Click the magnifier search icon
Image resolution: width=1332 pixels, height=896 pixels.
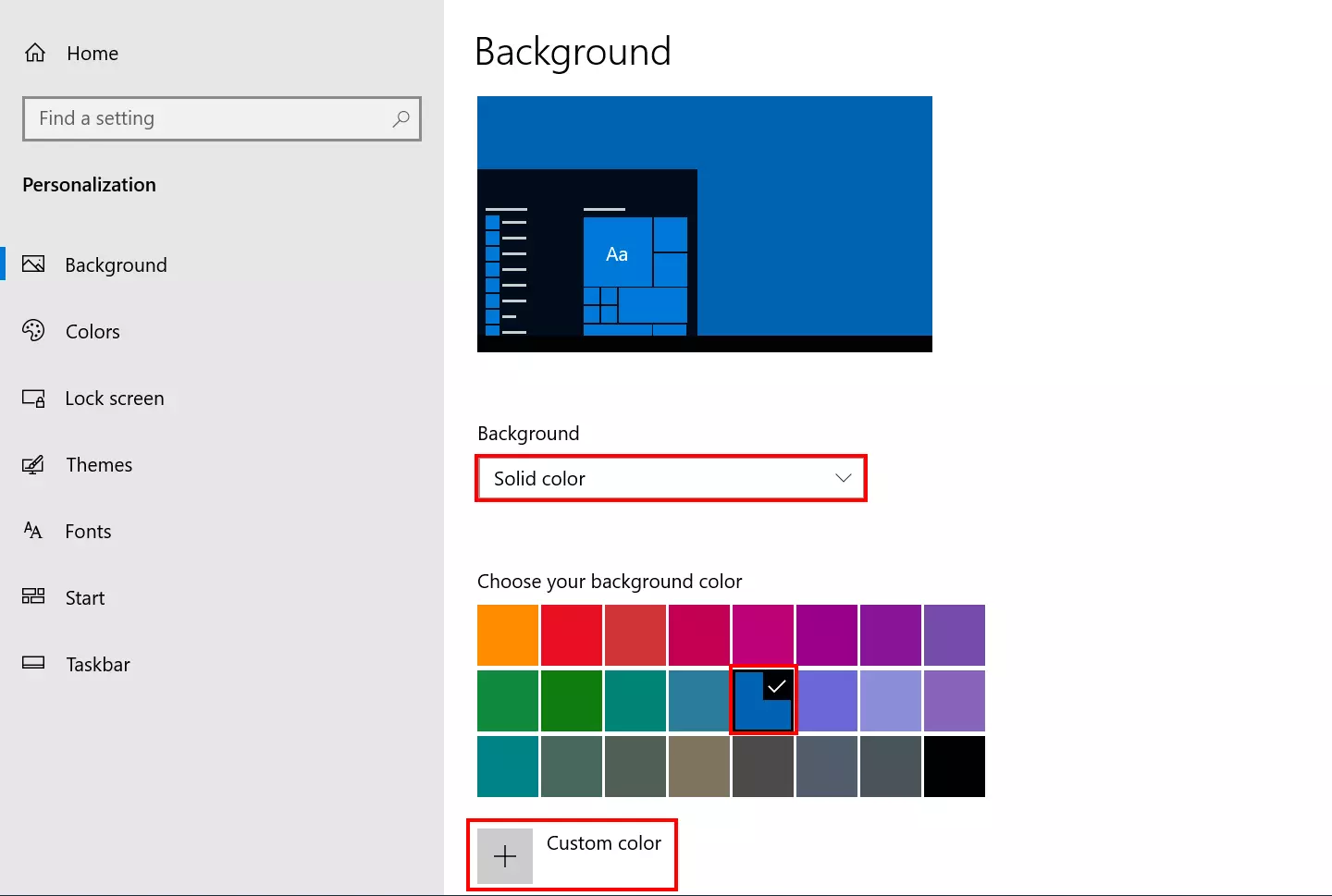[x=401, y=118]
